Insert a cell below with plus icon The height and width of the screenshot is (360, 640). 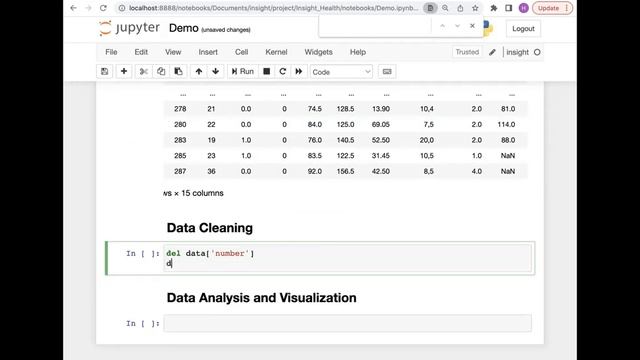click(x=124, y=71)
